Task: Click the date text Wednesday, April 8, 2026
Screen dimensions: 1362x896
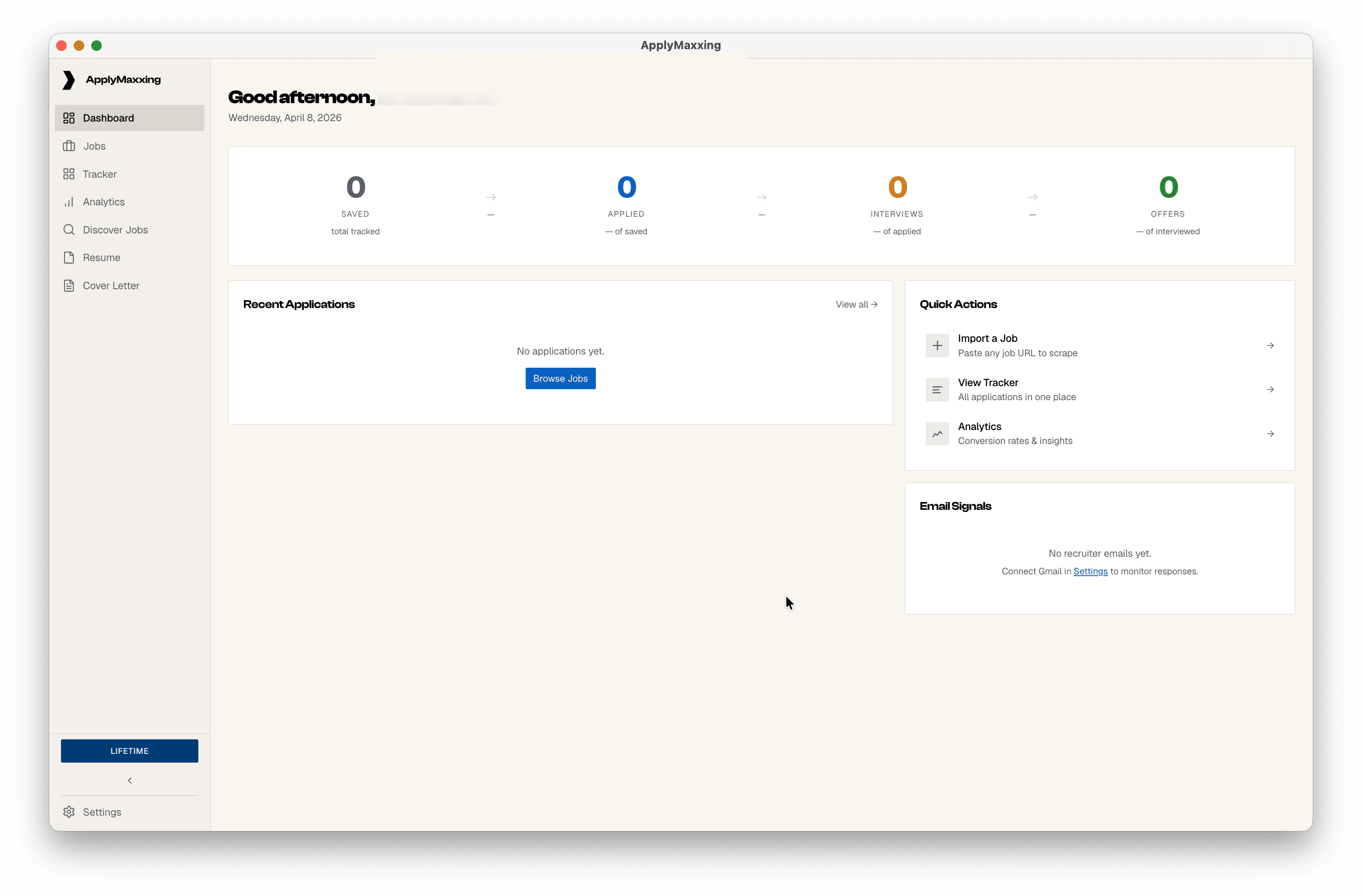Action: click(285, 118)
